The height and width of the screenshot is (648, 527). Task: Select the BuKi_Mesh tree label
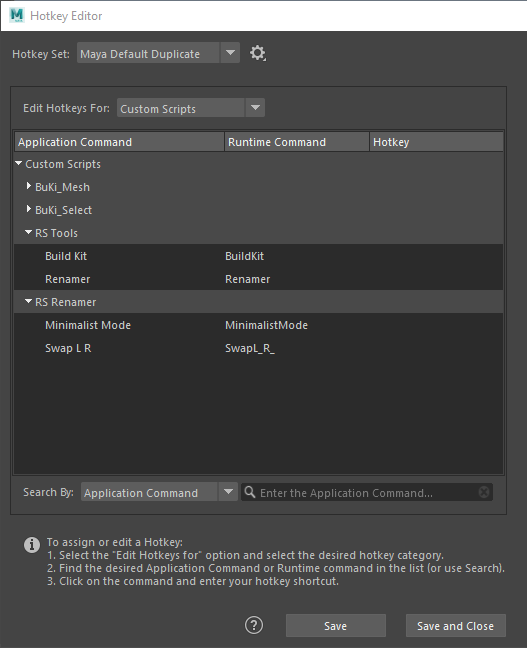pos(62,187)
